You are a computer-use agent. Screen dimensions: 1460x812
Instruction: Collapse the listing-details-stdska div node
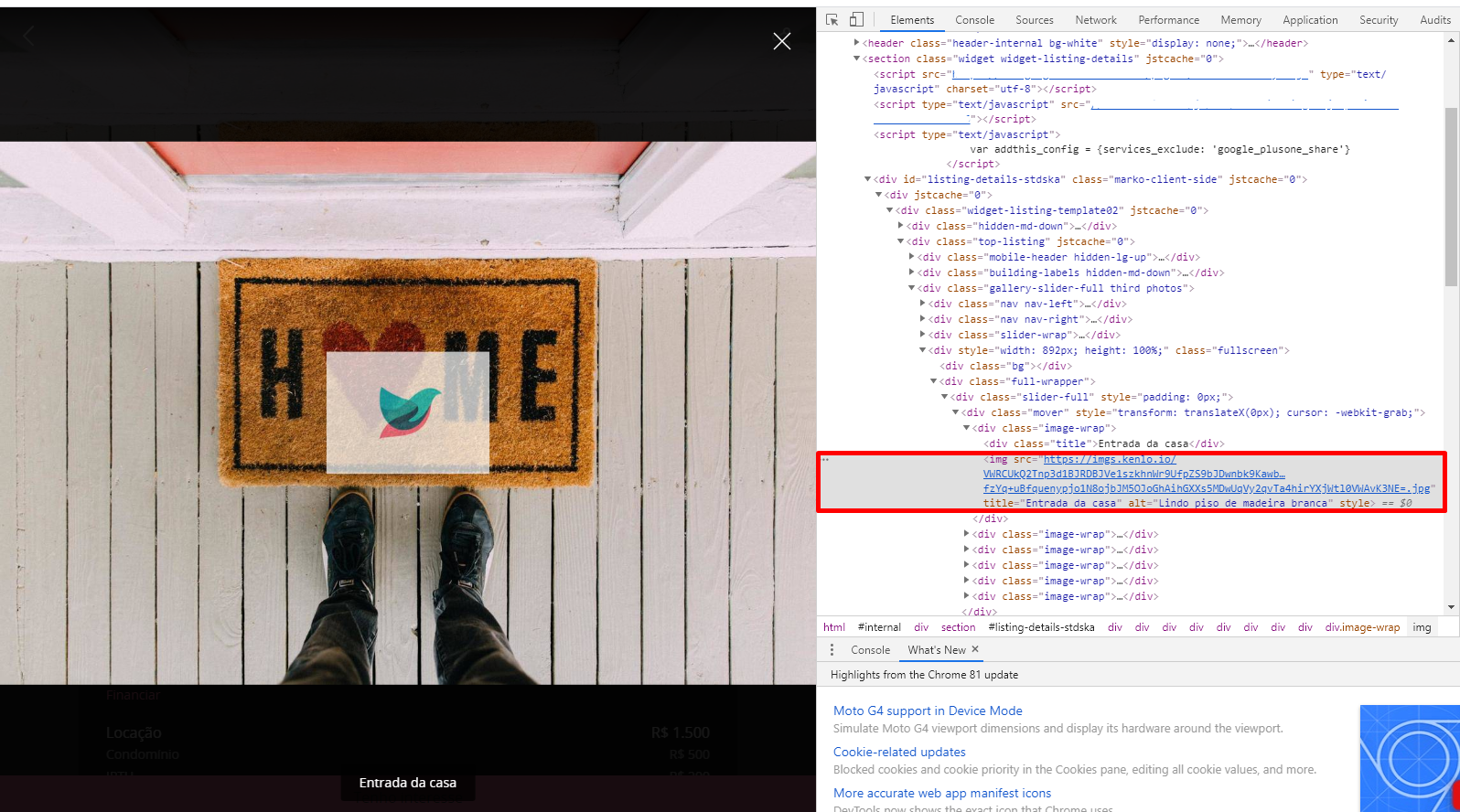tap(868, 179)
